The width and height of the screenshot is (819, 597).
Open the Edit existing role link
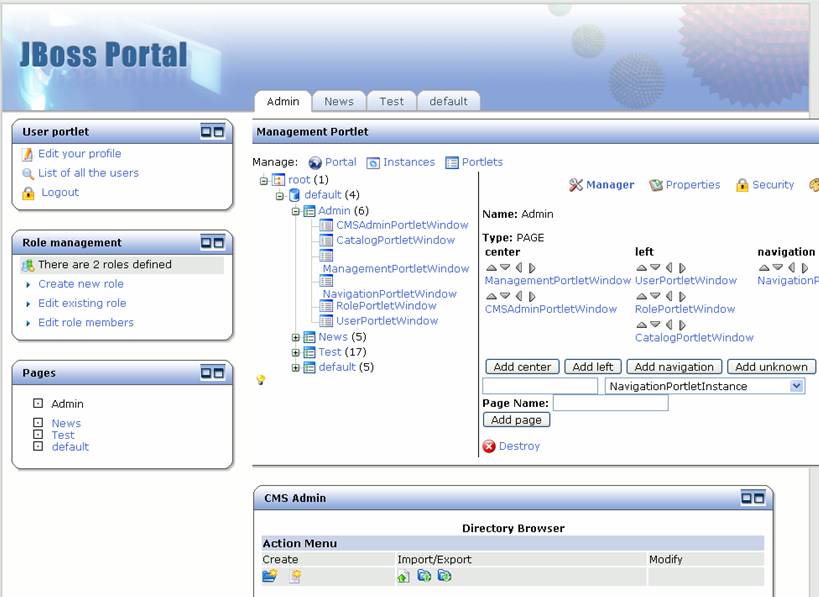(82, 303)
